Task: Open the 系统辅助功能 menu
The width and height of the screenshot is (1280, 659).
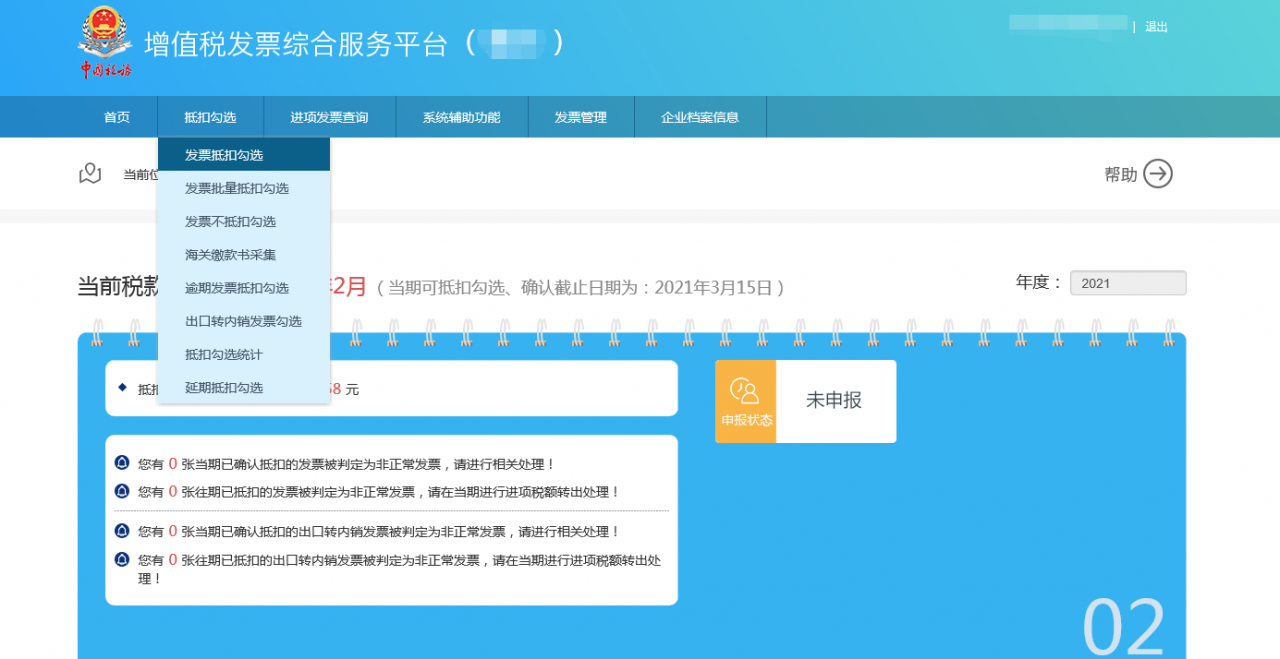Action: coord(461,116)
